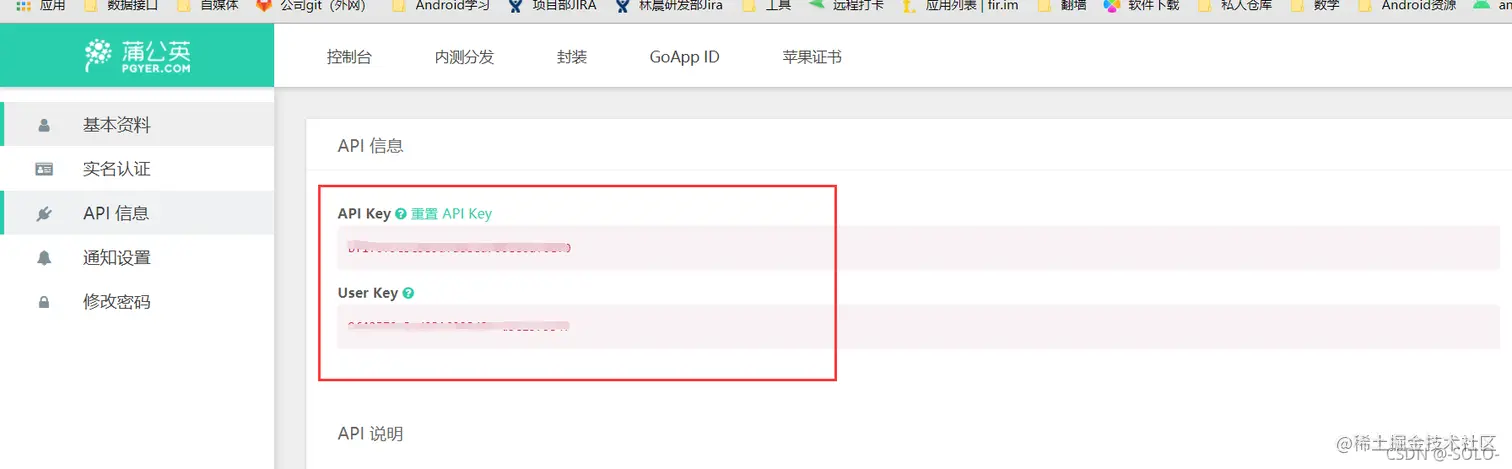Select 通知设置 in the sidebar
This screenshot has width=1512, height=469.
point(137,257)
